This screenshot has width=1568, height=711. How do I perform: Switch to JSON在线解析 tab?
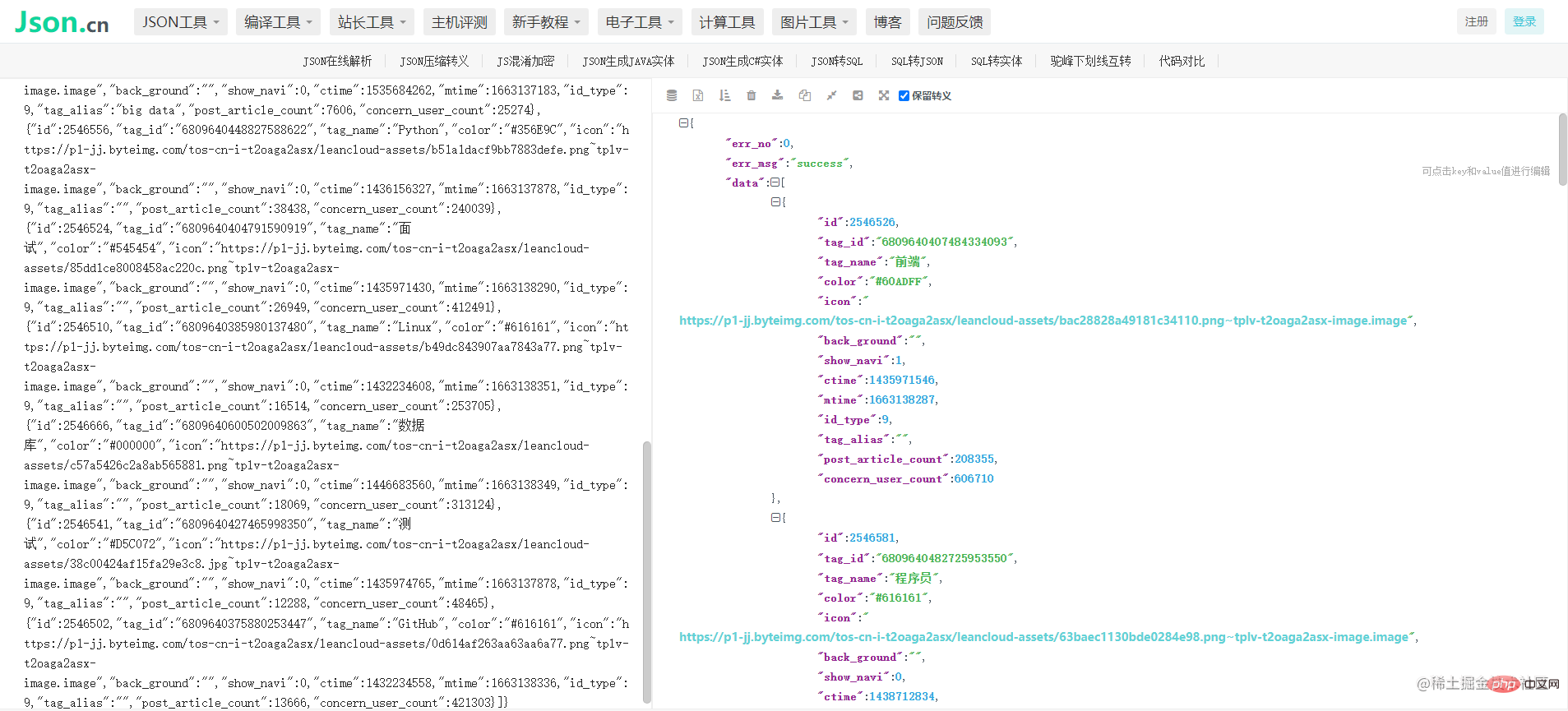coord(337,61)
